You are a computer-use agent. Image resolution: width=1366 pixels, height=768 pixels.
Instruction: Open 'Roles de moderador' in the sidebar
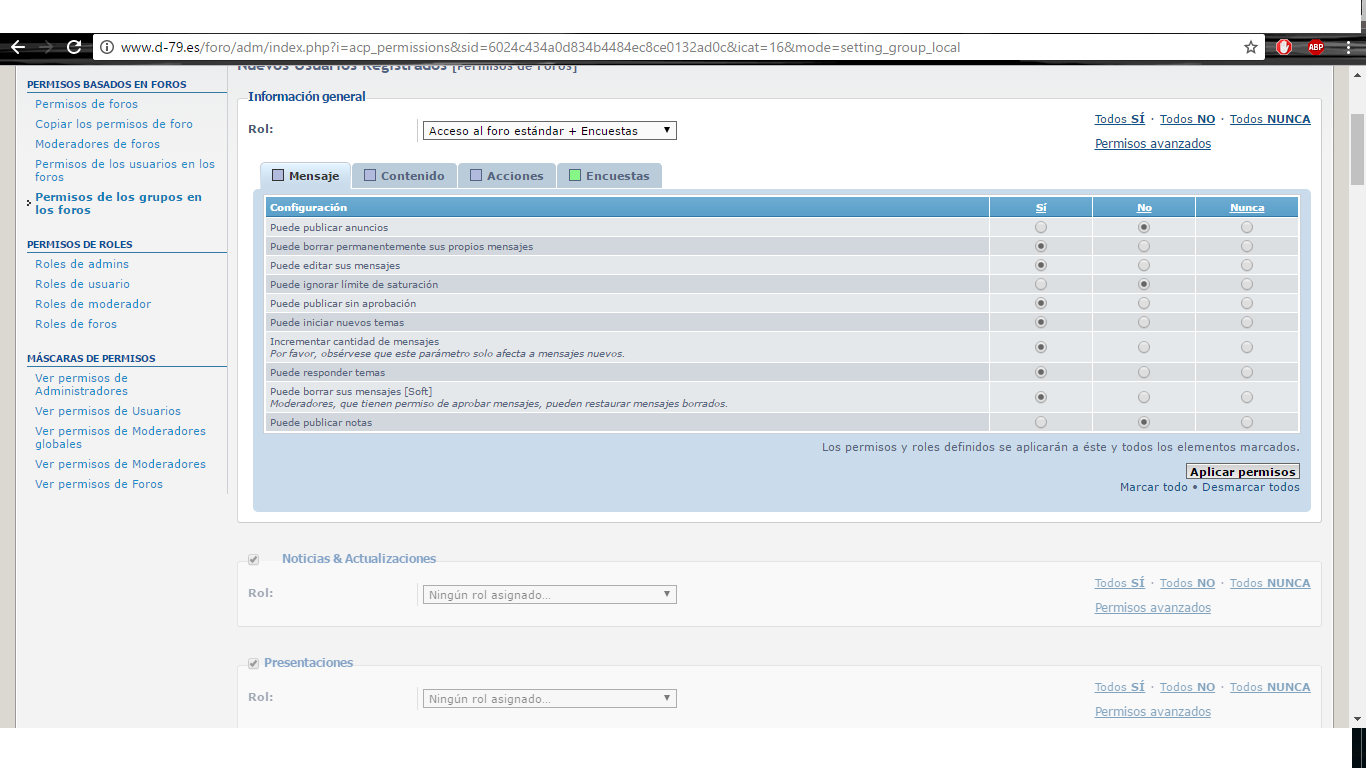point(93,304)
